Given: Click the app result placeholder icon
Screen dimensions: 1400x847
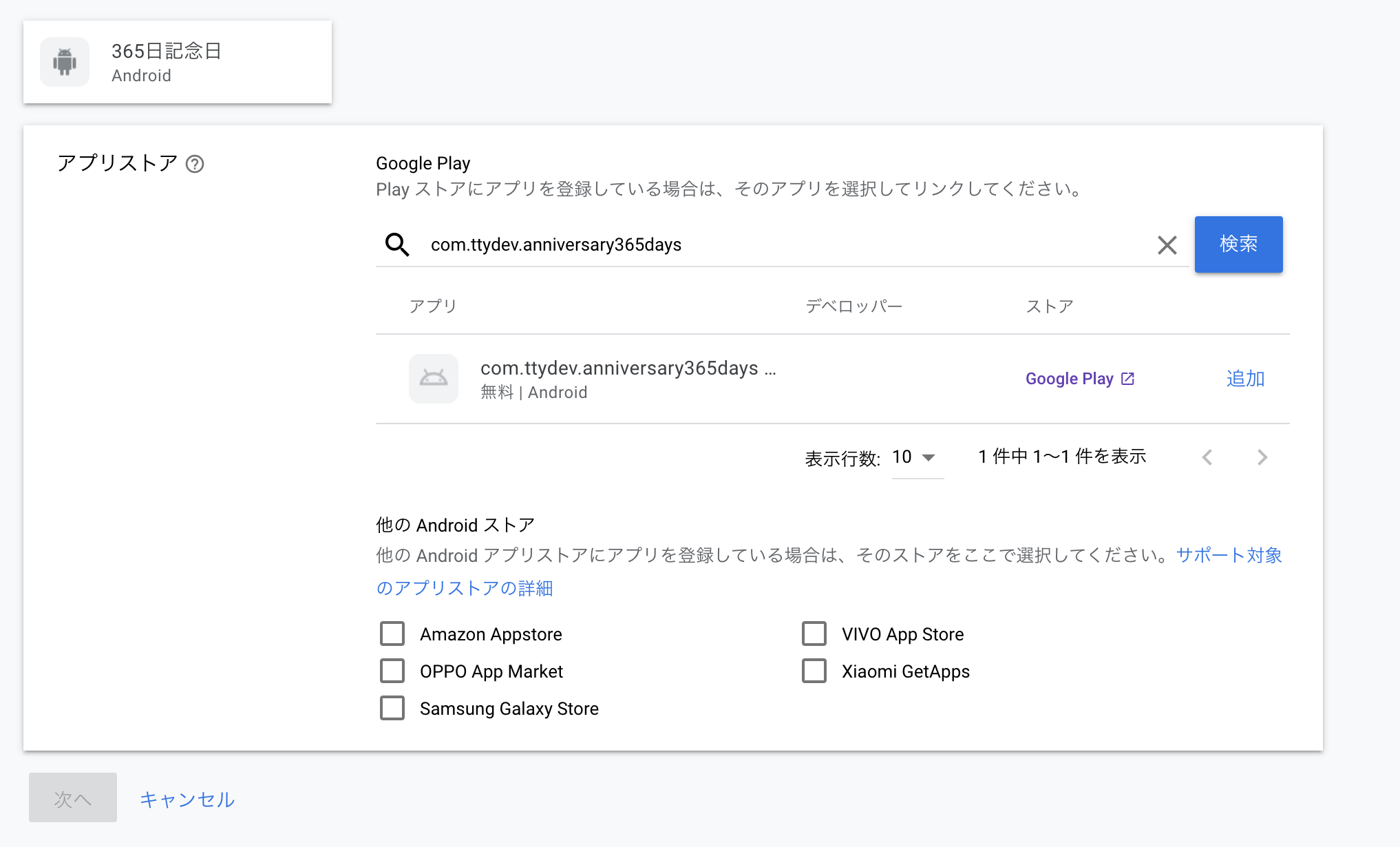Looking at the screenshot, I should pos(434,379).
